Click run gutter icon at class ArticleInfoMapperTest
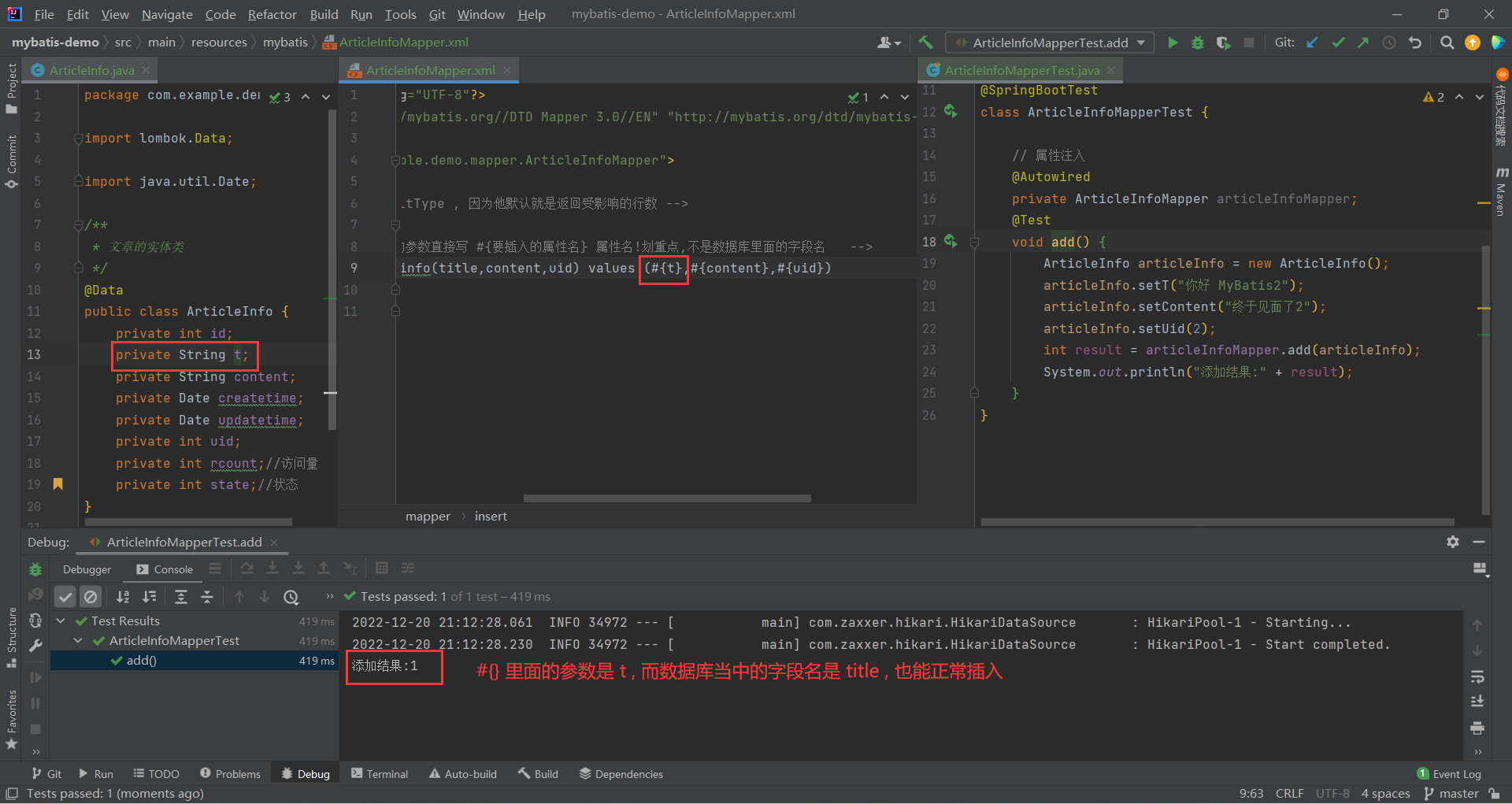Viewport: 1512px width, 804px height. pos(951,111)
